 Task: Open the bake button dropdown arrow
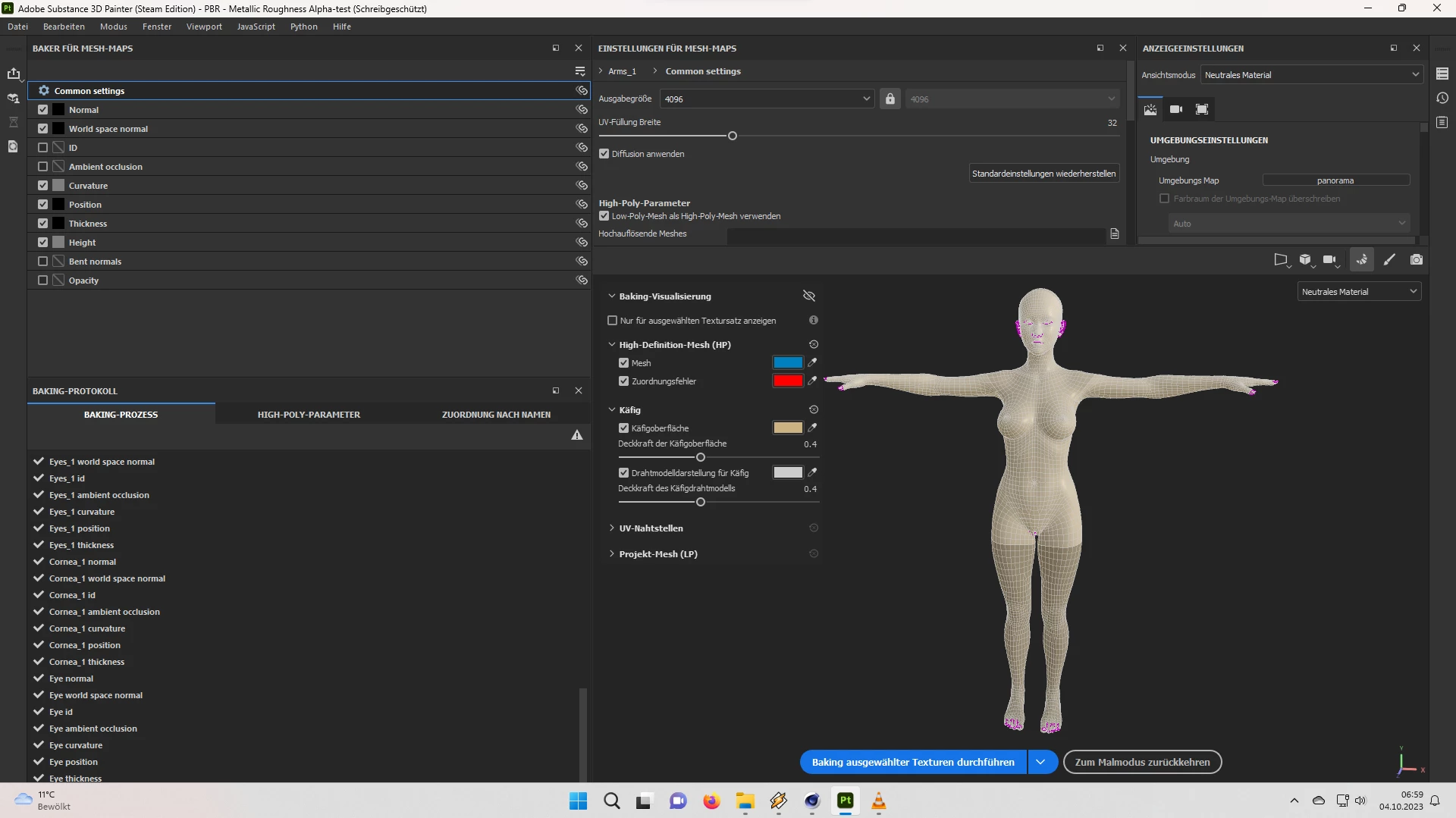pyautogui.click(x=1042, y=762)
